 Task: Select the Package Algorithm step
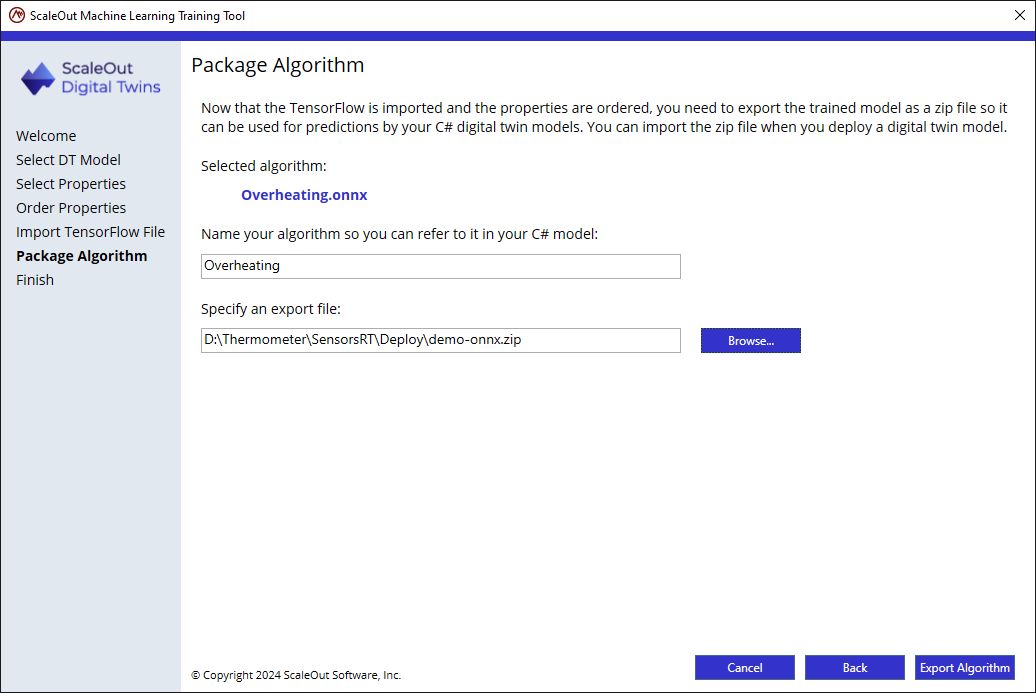[82, 256]
